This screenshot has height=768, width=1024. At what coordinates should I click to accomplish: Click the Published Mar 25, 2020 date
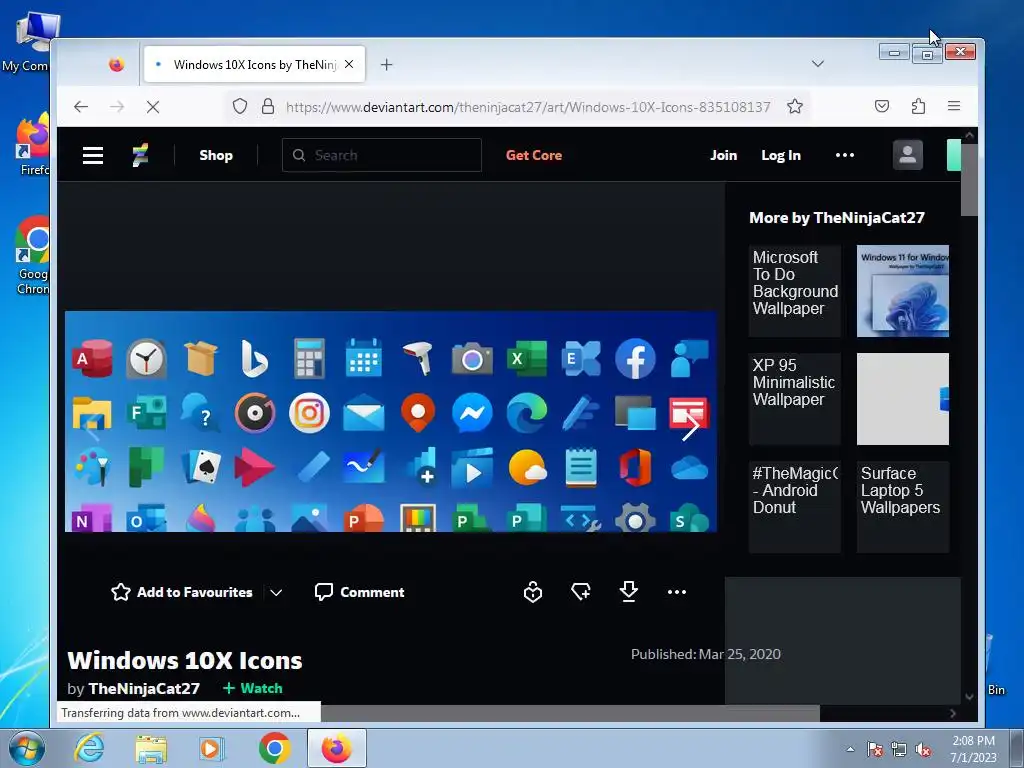tap(706, 654)
